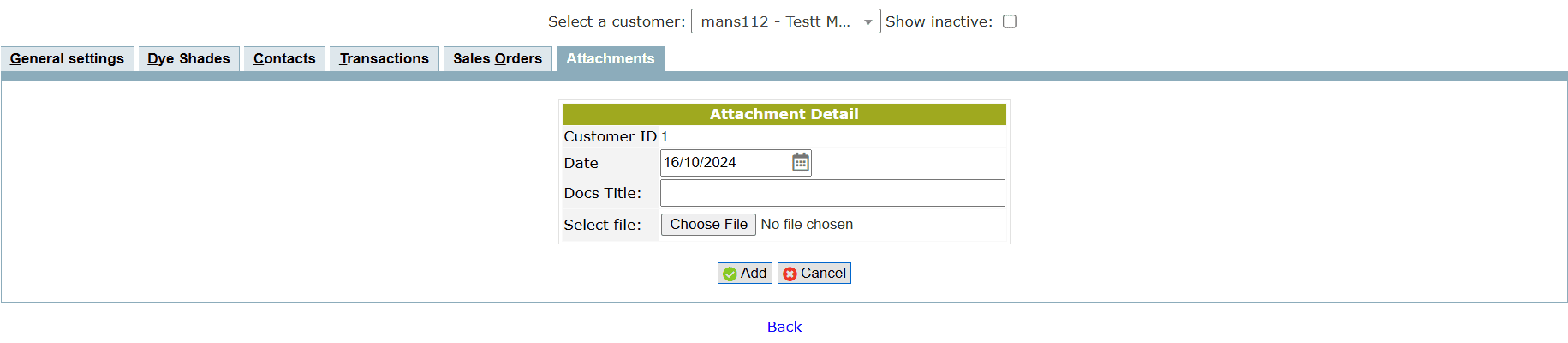The height and width of the screenshot is (343, 1568).
Task: Click the Add button with green checkmark
Action: click(744, 273)
